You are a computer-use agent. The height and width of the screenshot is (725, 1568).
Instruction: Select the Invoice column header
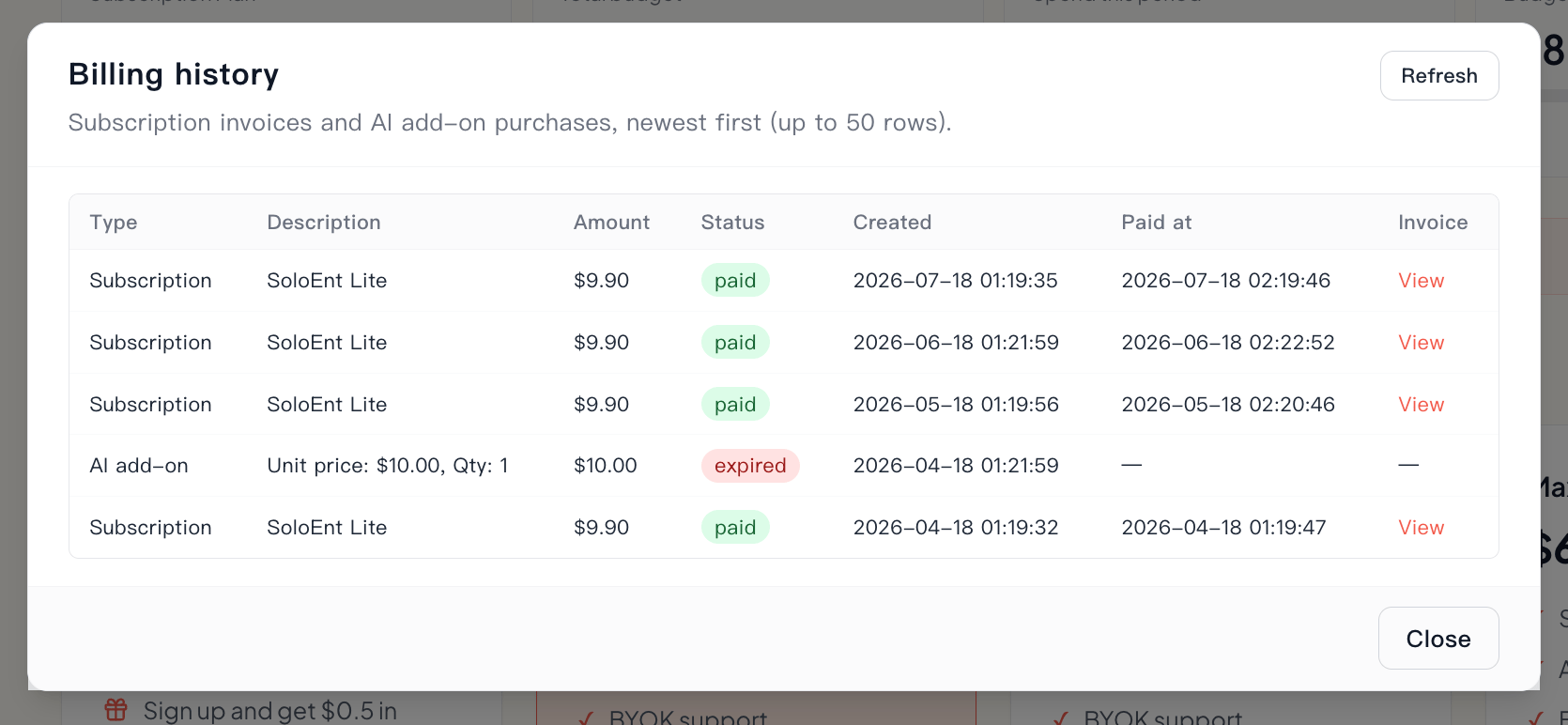click(1432, 223)
